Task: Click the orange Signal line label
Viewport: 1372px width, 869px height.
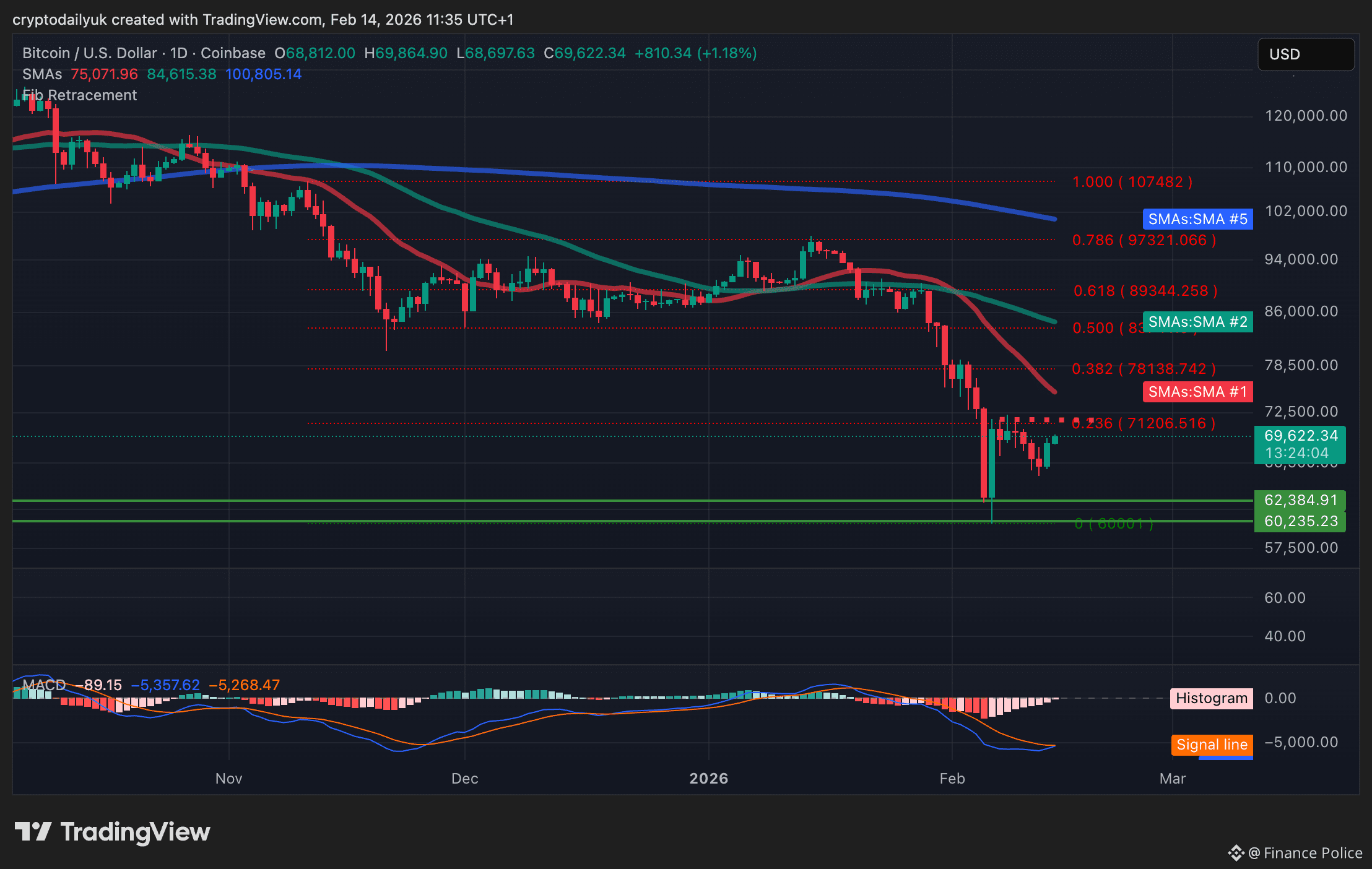Action: coord(1211,745)
